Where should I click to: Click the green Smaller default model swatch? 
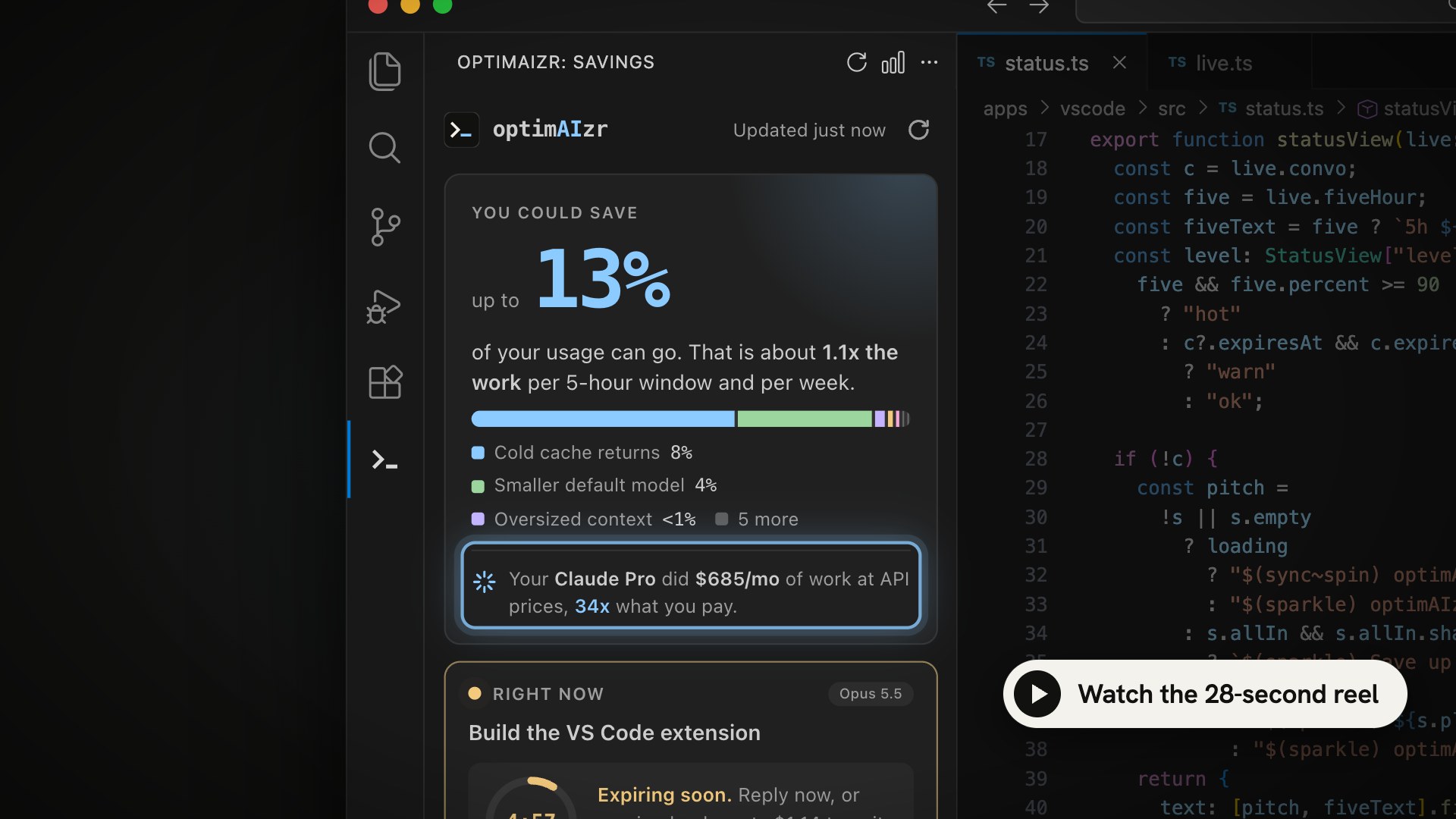(x=478, y=486)
